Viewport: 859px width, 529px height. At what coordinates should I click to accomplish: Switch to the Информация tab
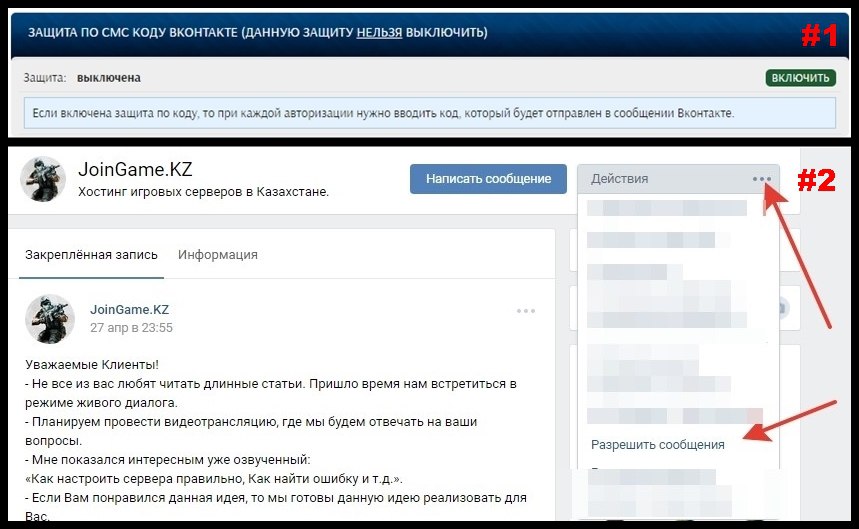(217, 255)
